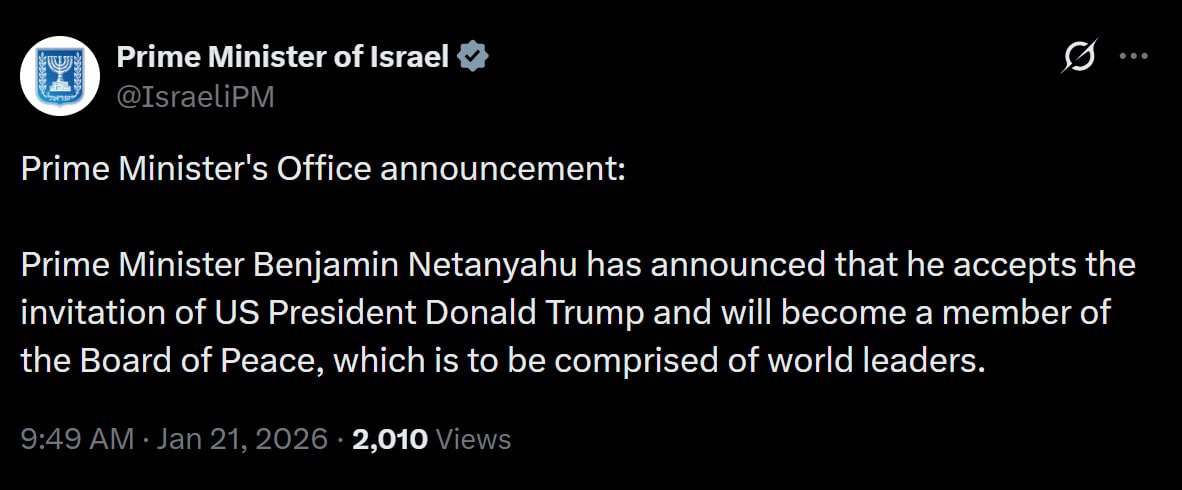Open the three-dot more options menu
Screen dimensions: 1182x490
tap(1133, 57)
